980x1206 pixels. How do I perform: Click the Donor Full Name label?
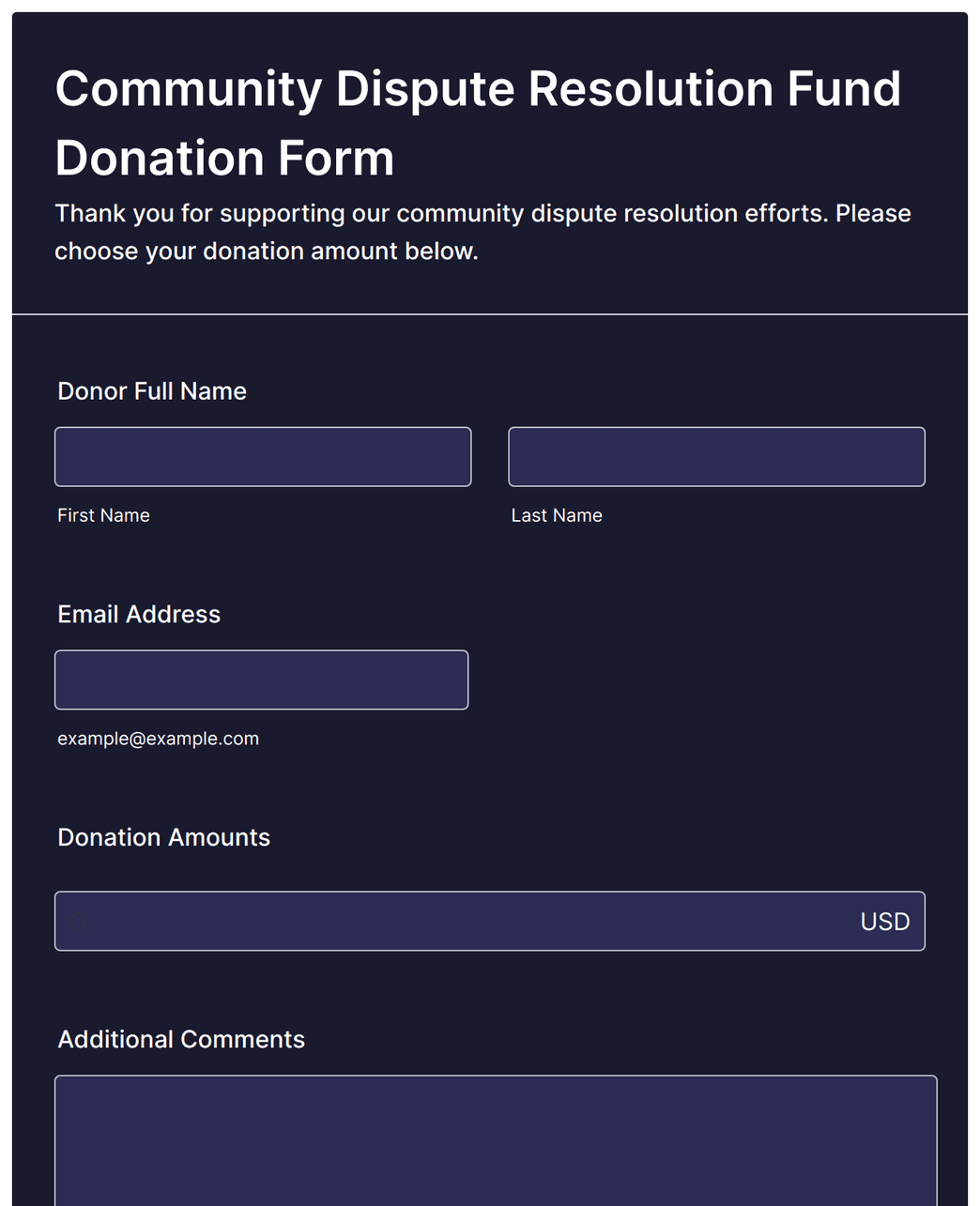point(152,391)
